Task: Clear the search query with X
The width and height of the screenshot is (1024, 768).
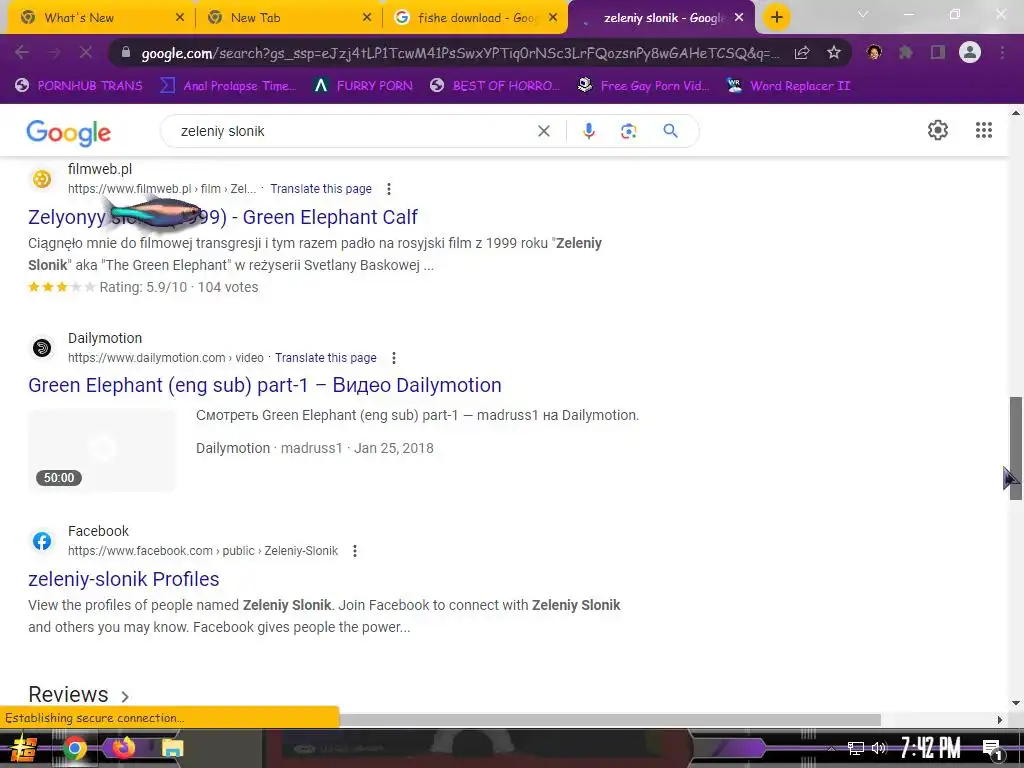Action: 543,131
